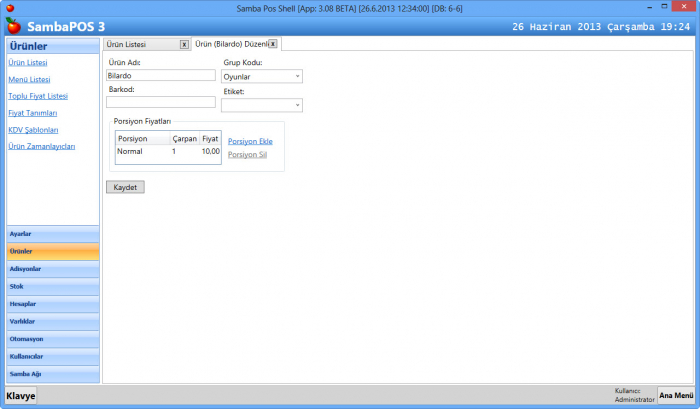The image size is (700, 409).
Task: Click the Porsiyon Sil link
Action: tap(247, 155)
